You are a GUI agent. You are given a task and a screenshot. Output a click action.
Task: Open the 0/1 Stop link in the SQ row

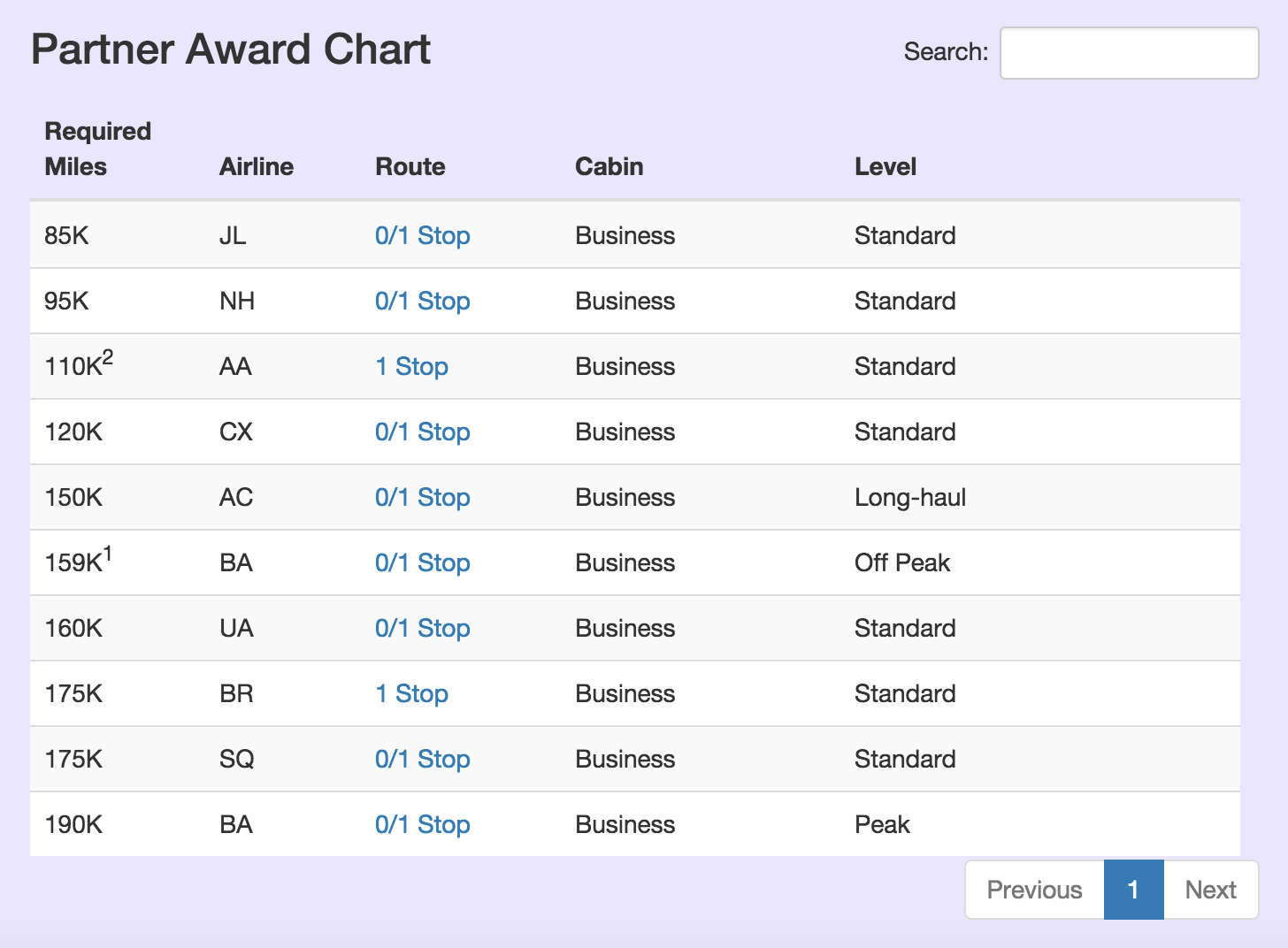pos(422,759)
